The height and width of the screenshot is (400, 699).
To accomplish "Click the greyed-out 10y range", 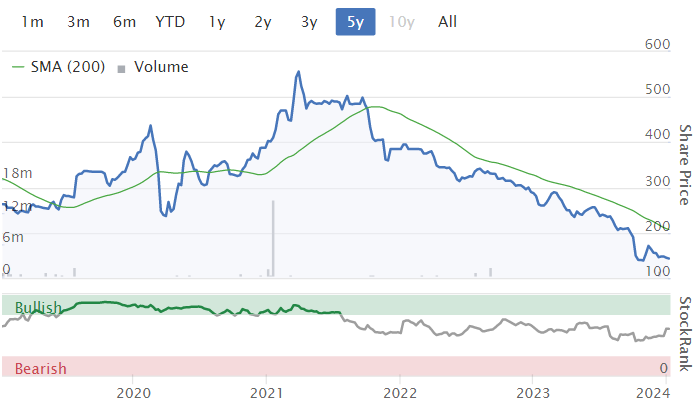I will (x=402, y=22).
